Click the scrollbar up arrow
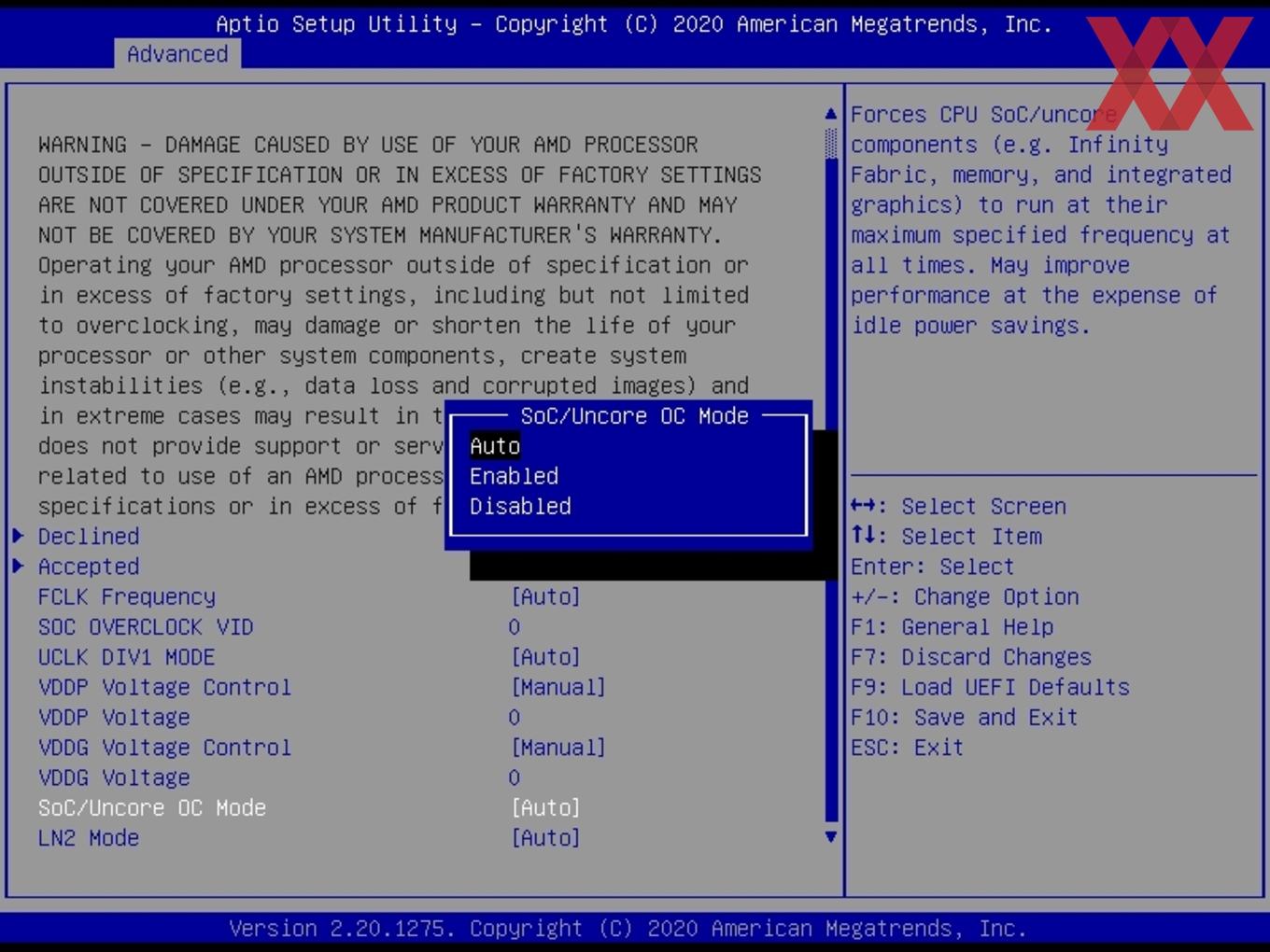1270x952 pixels. click(x=831, y=114)
